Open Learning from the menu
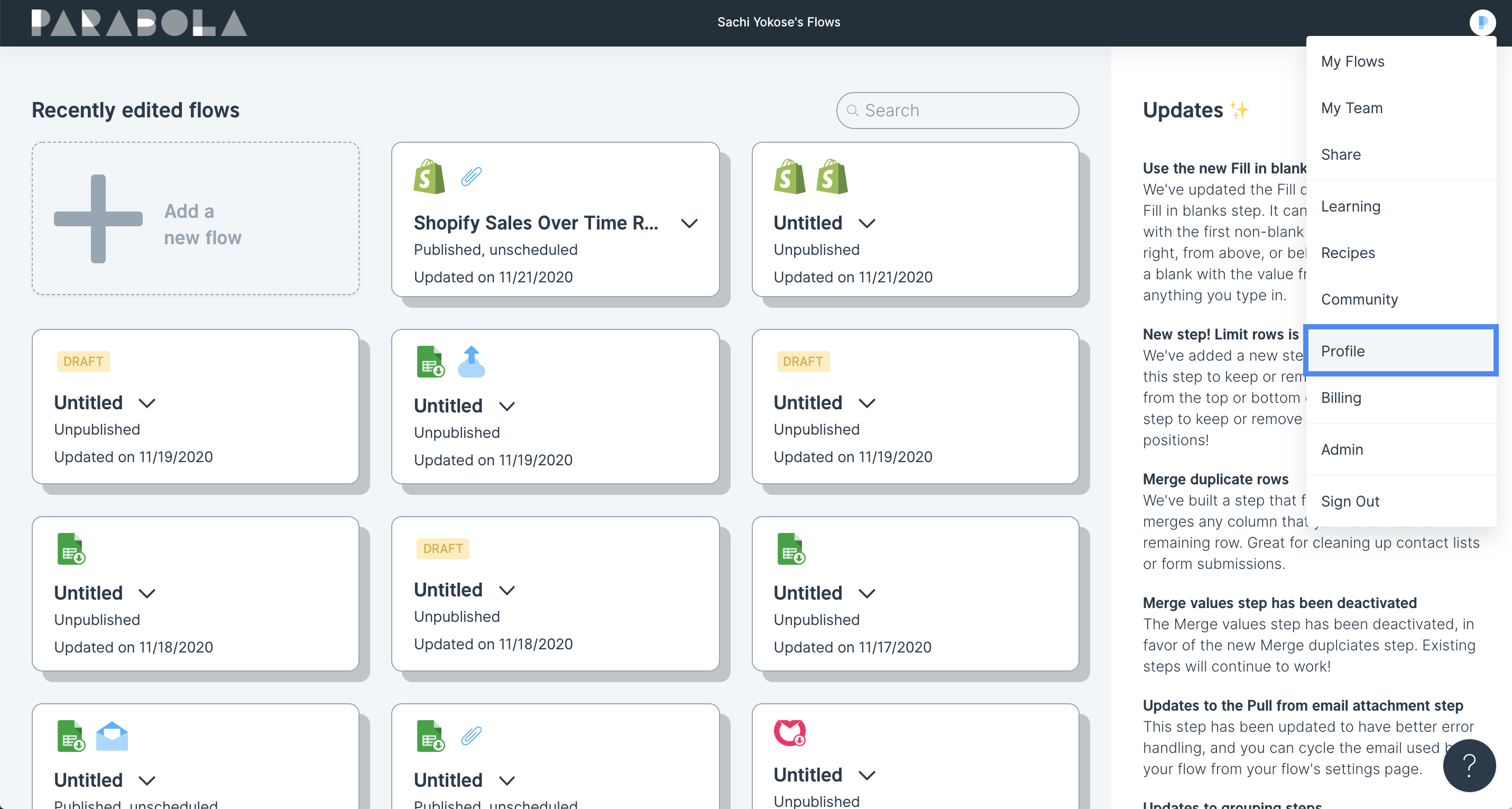The image size is (1512, 809). [x=1401, y=207]
